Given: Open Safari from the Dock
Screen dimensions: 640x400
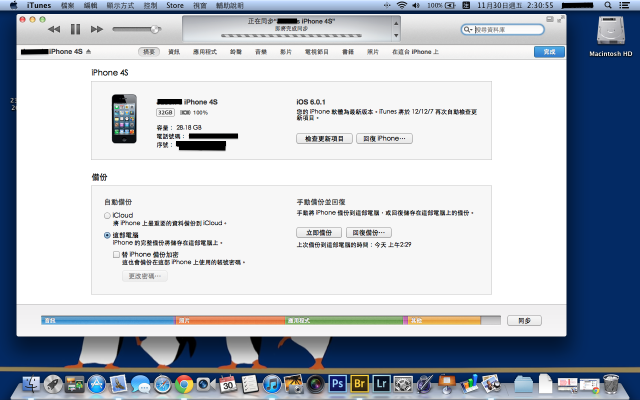Looking at the screenshot, I should click(x=162, y=384).
